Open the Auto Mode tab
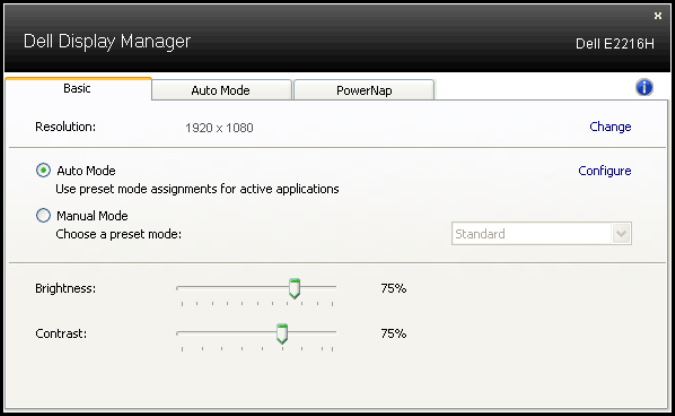This screenshot has height=416, width=675. 220,90
